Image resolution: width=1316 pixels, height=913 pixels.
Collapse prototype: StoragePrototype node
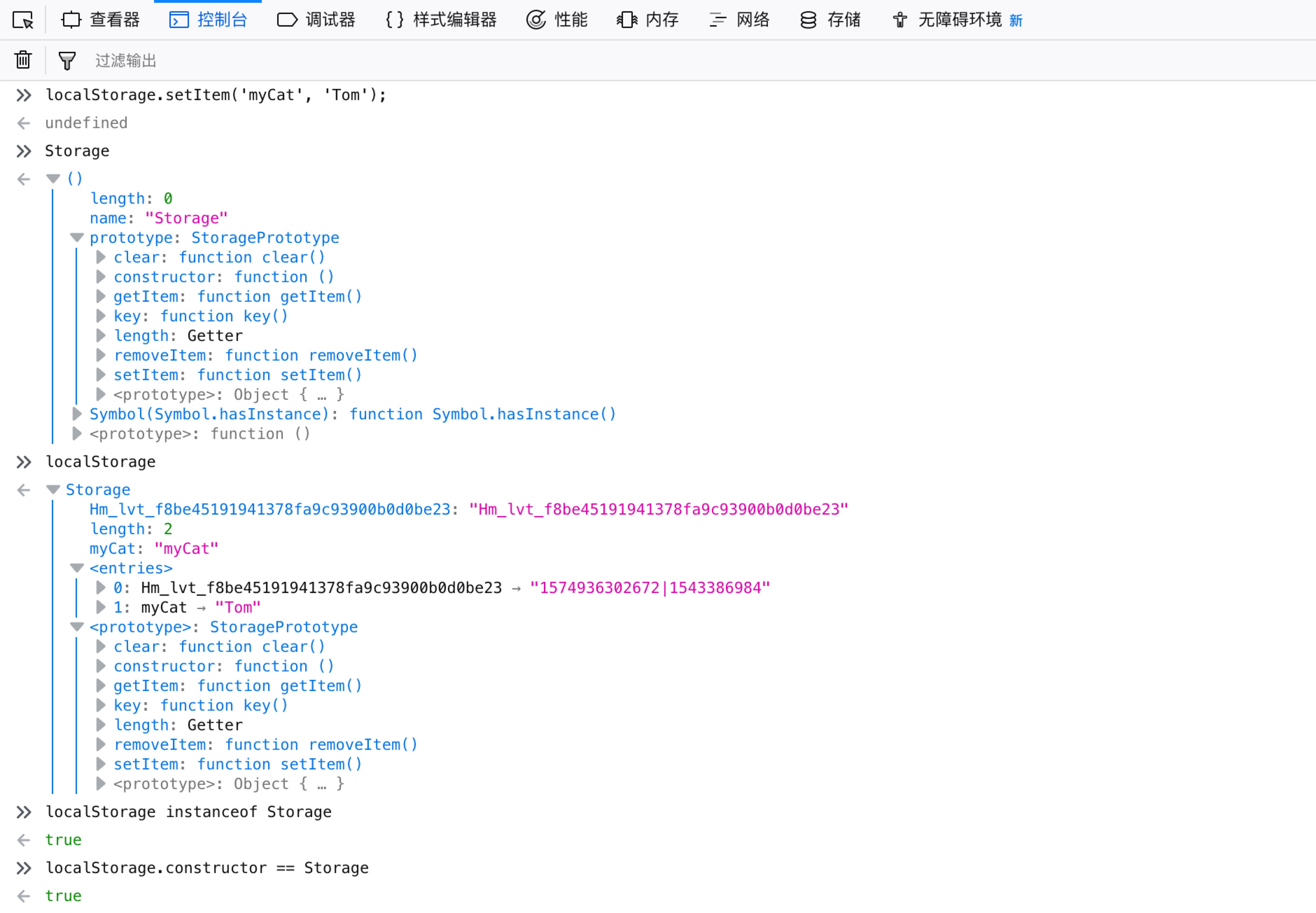click(77, 237)
